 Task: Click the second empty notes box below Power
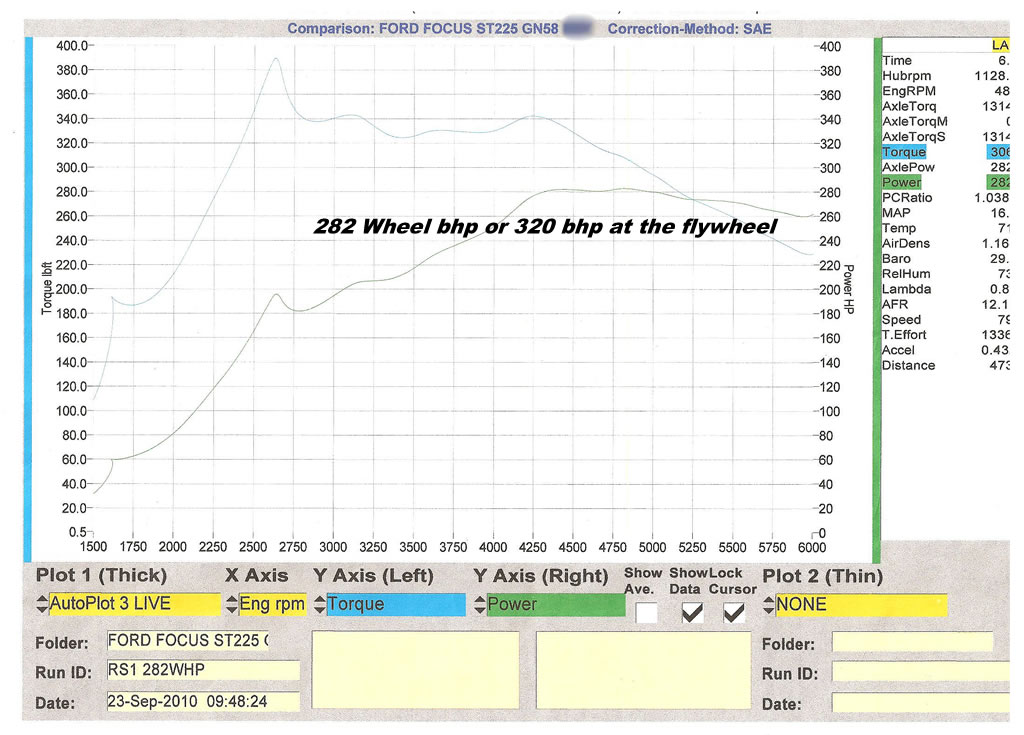643,670
